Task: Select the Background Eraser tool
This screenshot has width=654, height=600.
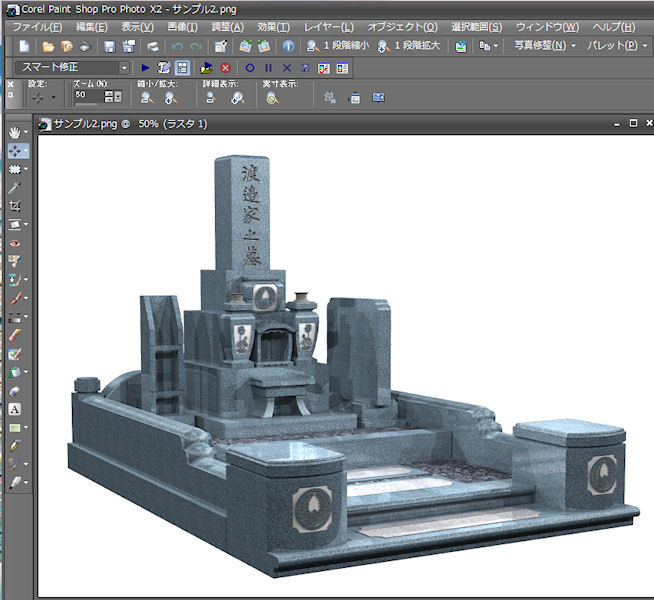Action: coord(15,354)
